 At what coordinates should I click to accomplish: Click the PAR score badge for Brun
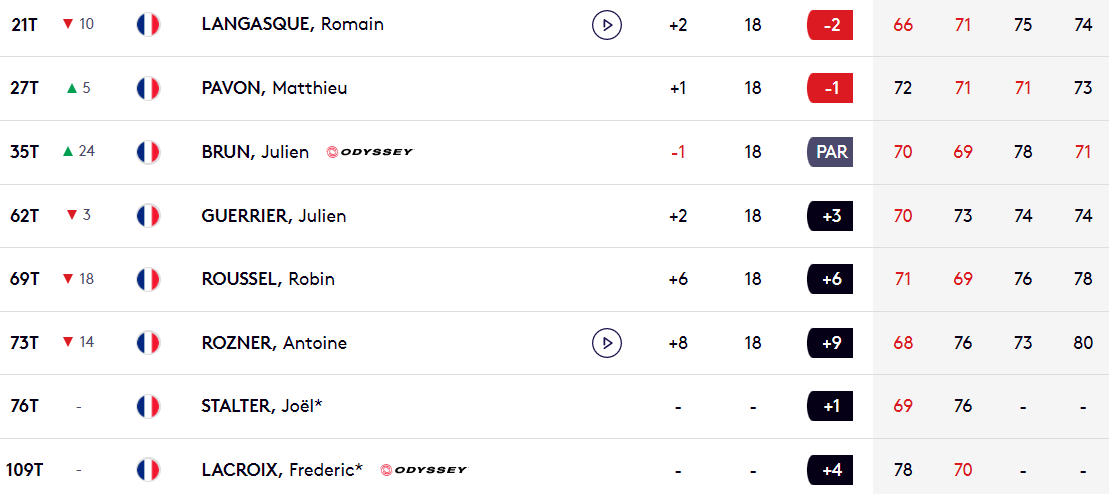coord(830,152)
